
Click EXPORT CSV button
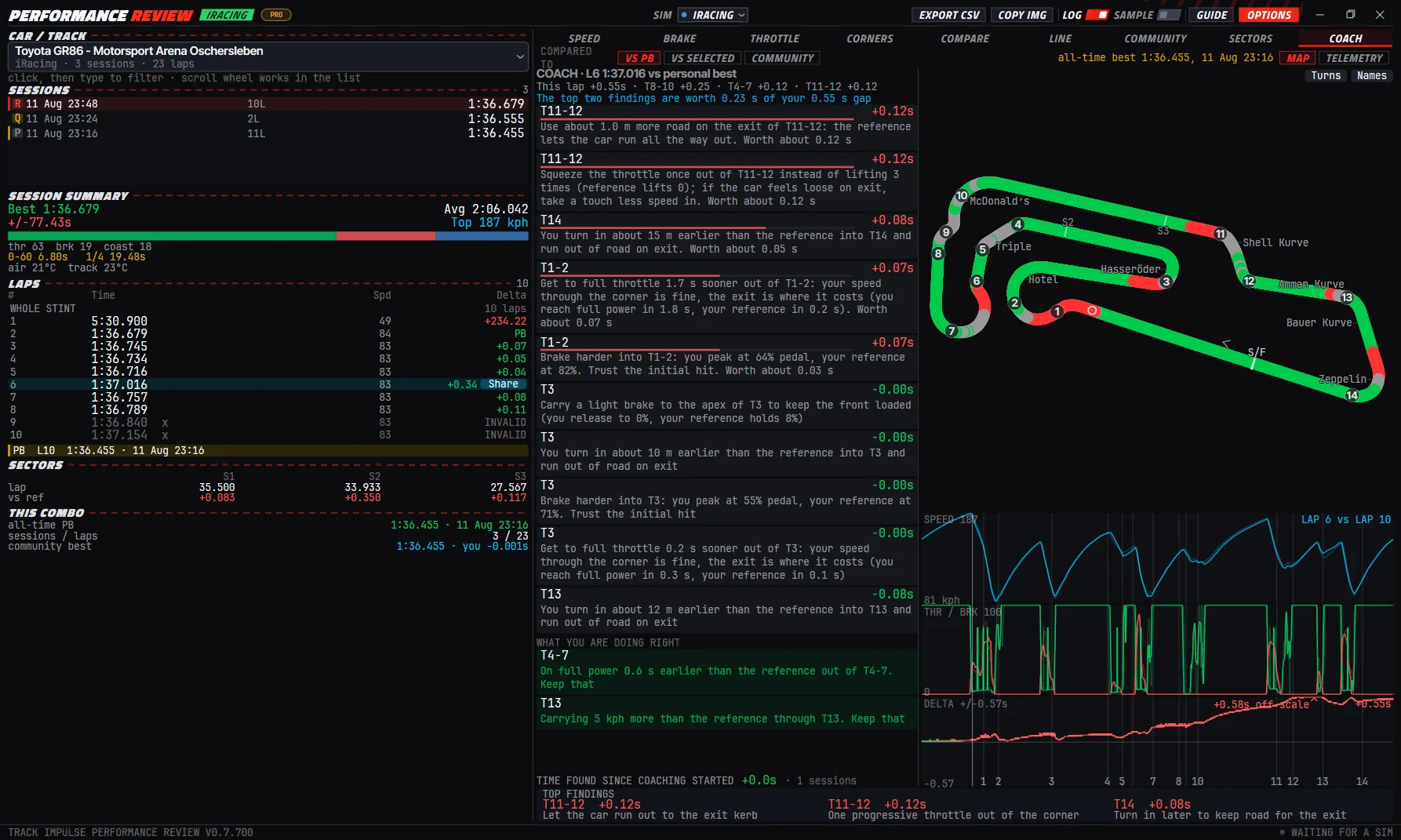click(949, 15)
